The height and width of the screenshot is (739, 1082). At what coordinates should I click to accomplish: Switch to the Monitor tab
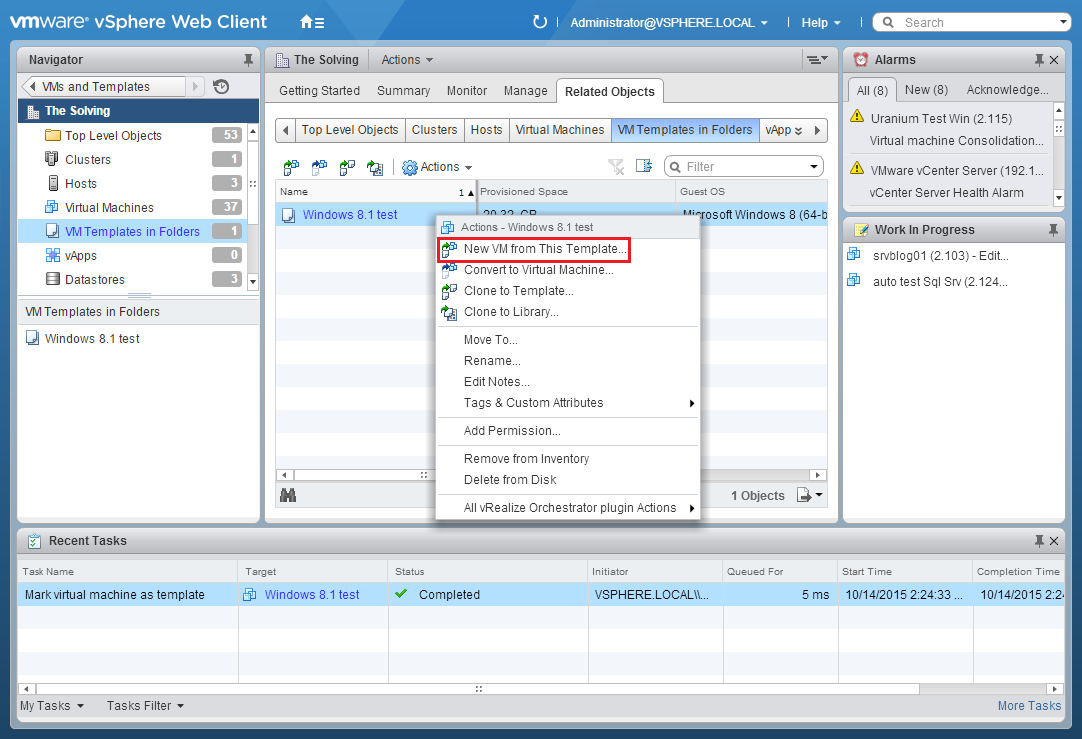pos(466,91)
